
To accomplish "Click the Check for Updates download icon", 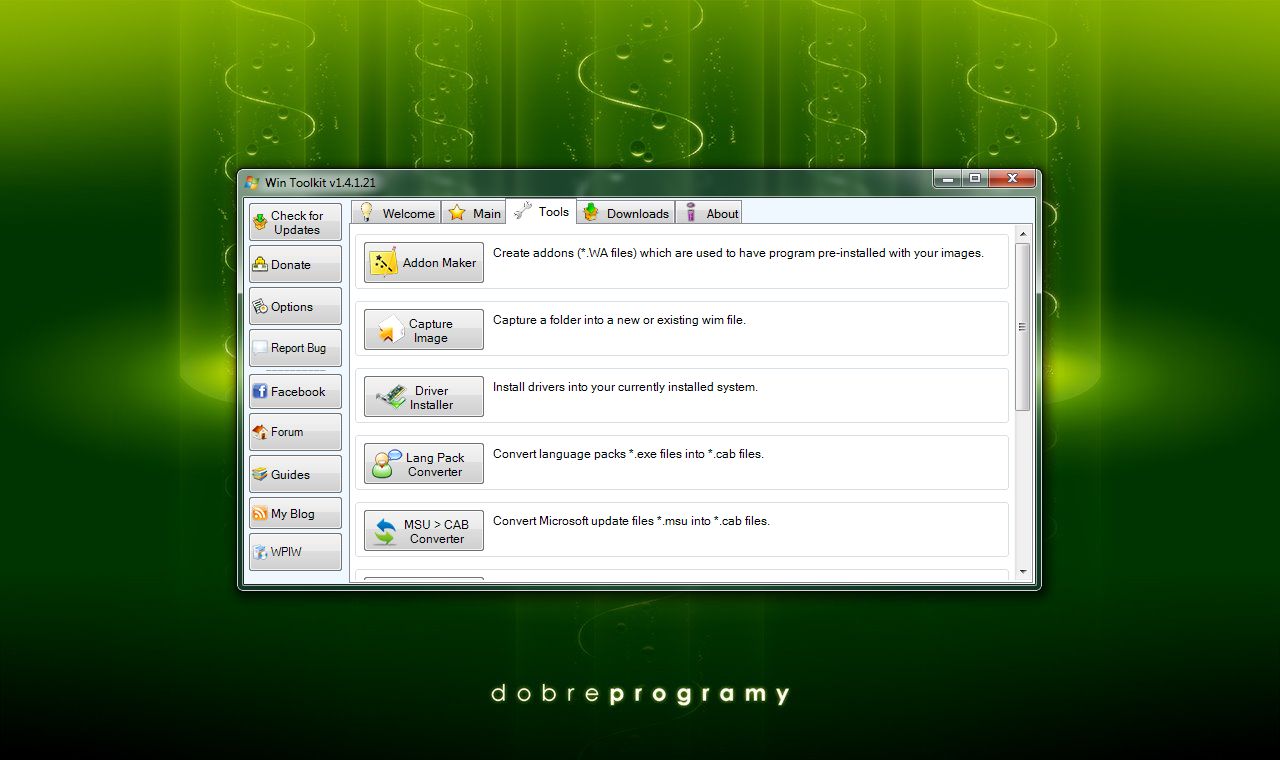I will click(x=260, y=222).
